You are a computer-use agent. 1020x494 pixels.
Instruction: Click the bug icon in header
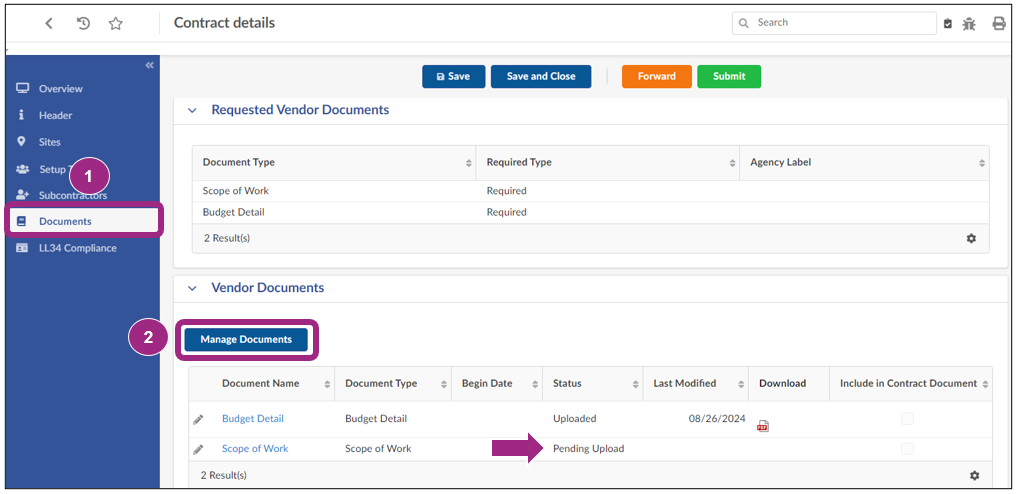tap(969, 23)
